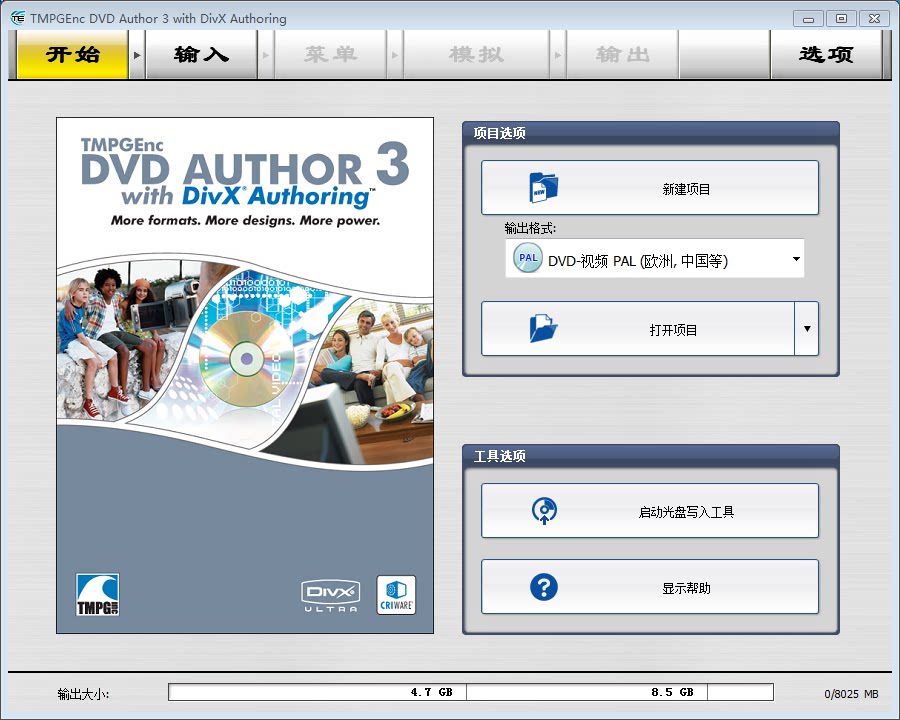This screenshot has height=720, width=900.
Task: Open the 选项 options tab
Action: pos(827,55)
